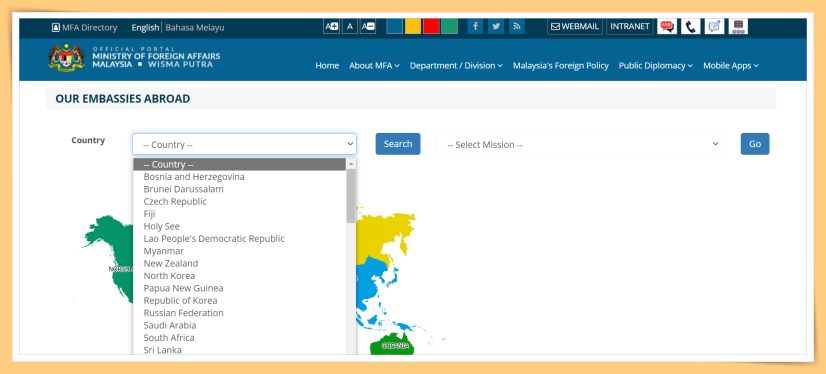Open the Department / Division dropdown menu

pyautogui.click(x=456, y=66)
